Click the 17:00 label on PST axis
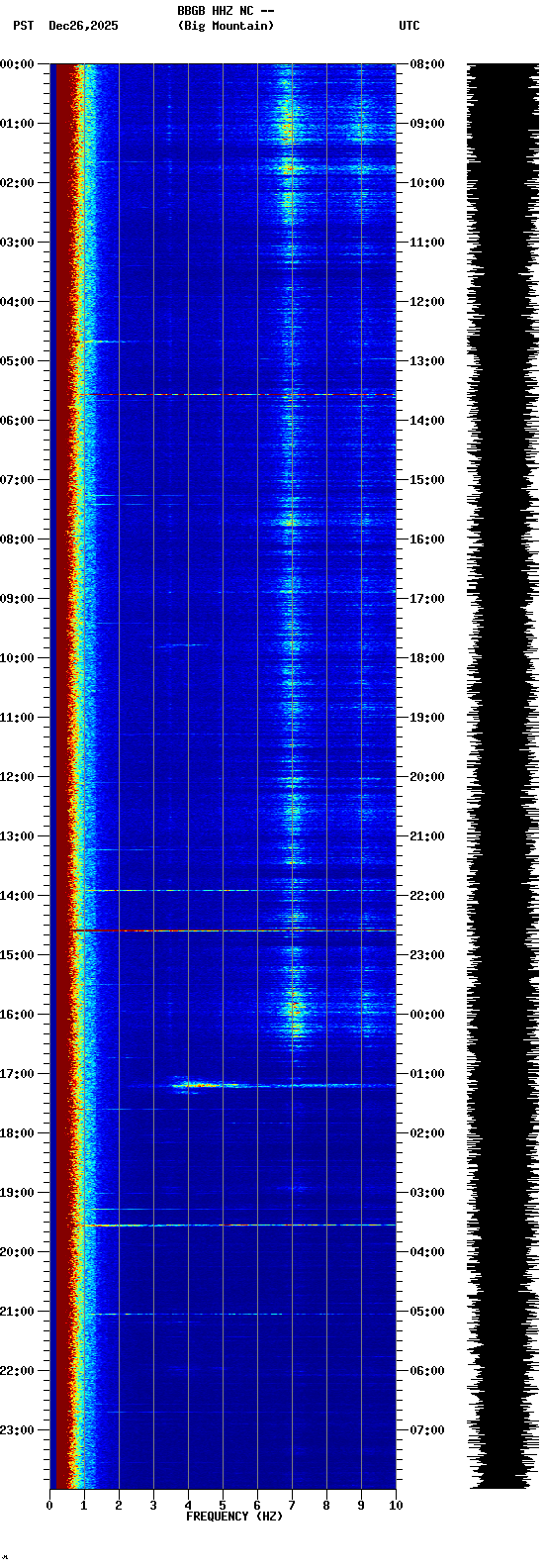 pyautogui.click(x=18, y=1074)
